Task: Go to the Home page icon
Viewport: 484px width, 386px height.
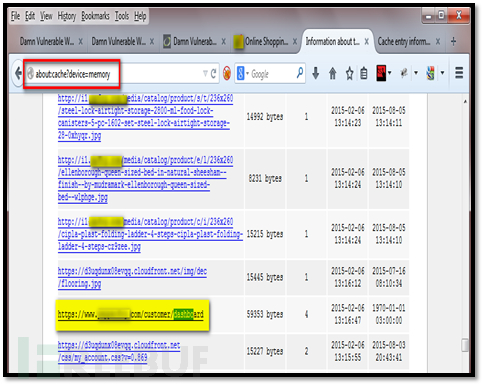Action: click(x=332, y=73)
